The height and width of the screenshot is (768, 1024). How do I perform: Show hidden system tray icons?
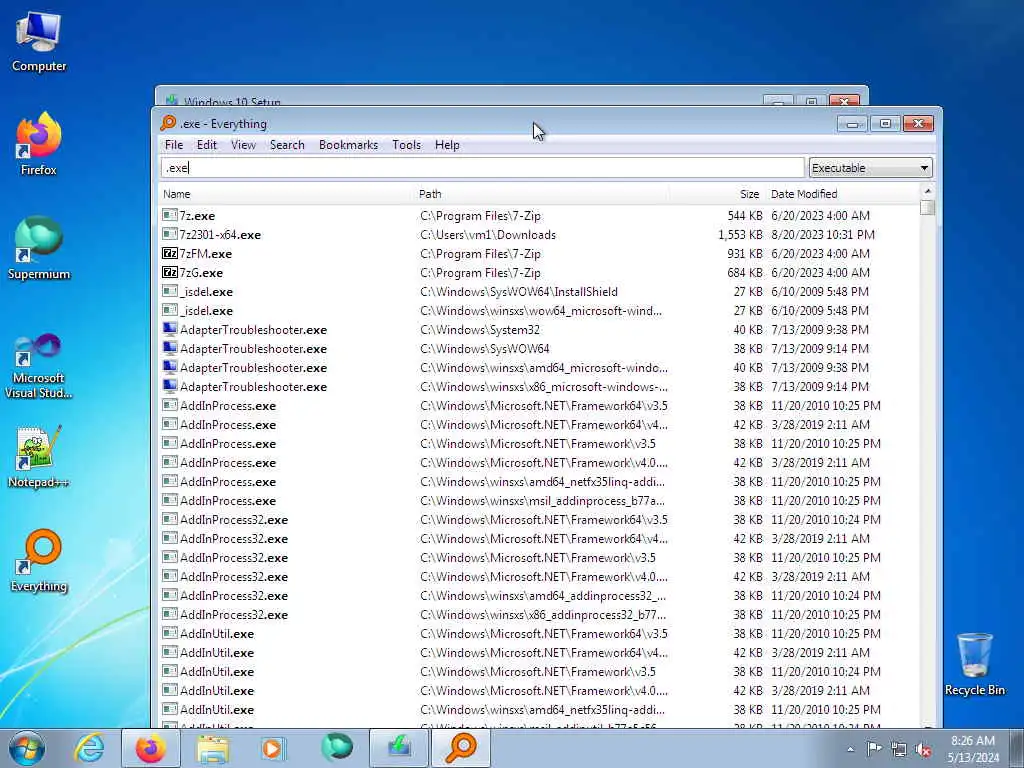[x=850, y=749]
